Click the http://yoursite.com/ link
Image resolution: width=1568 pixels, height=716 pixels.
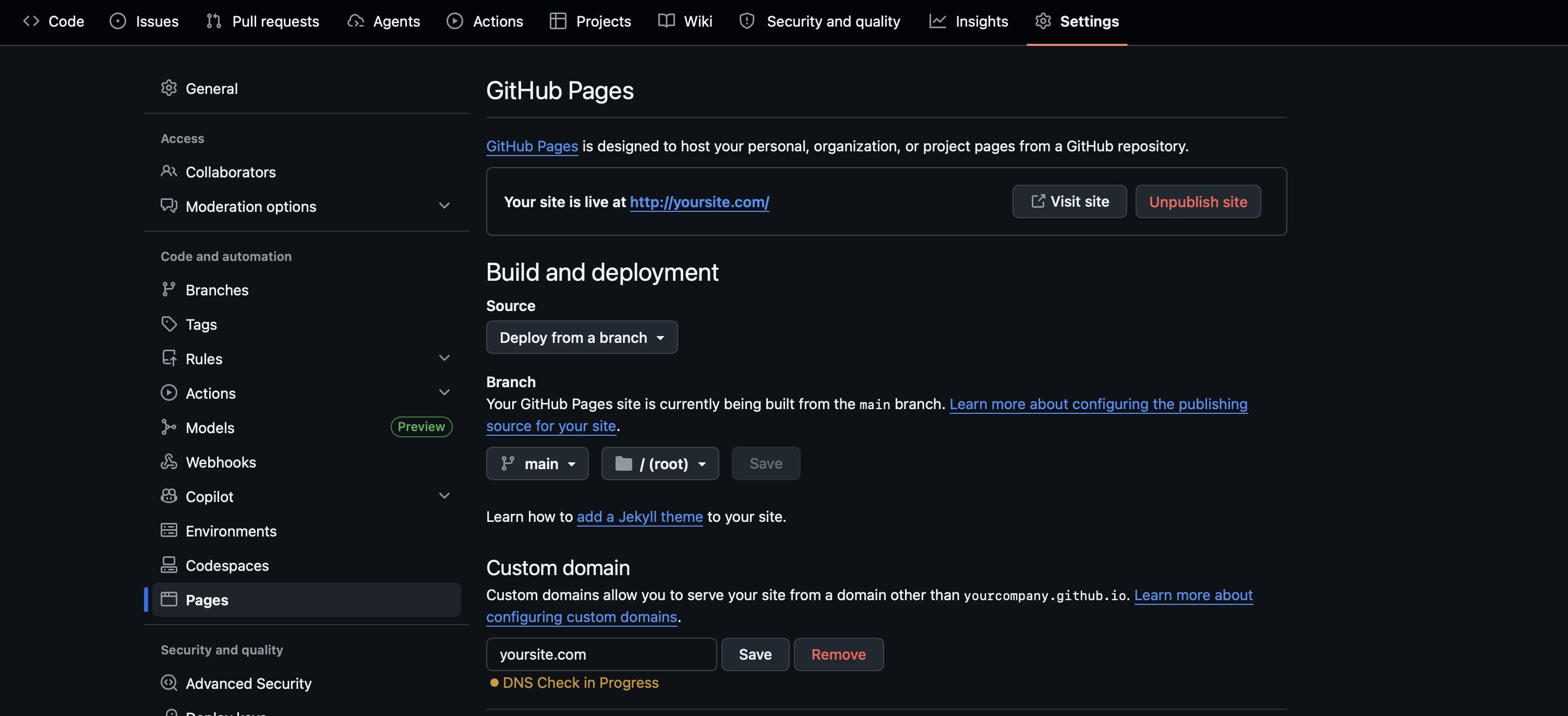point(699,201)
